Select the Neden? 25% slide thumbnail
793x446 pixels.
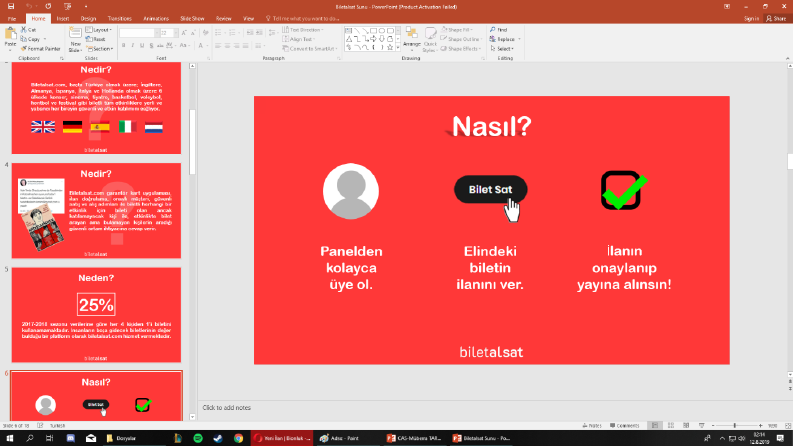[96, 315]
